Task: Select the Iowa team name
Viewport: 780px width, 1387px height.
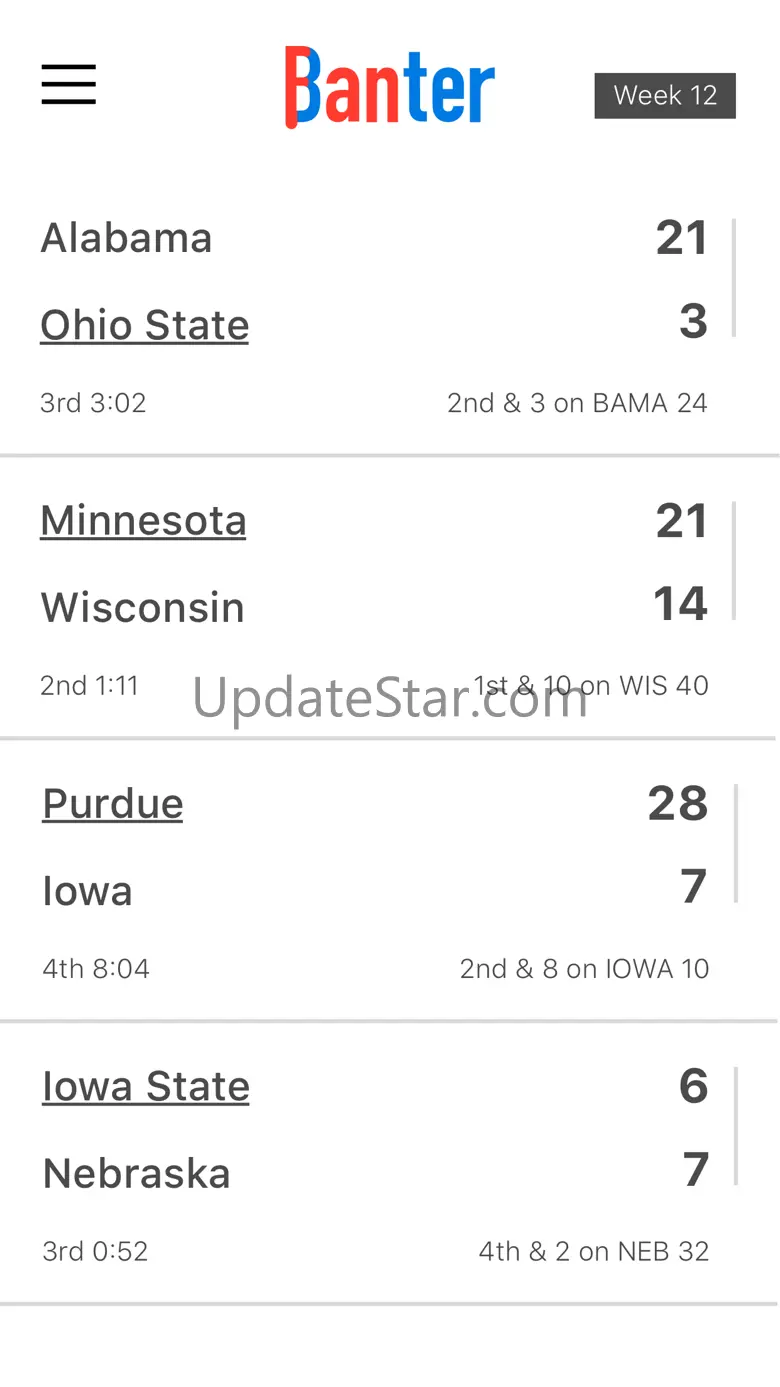Action: 87,891
